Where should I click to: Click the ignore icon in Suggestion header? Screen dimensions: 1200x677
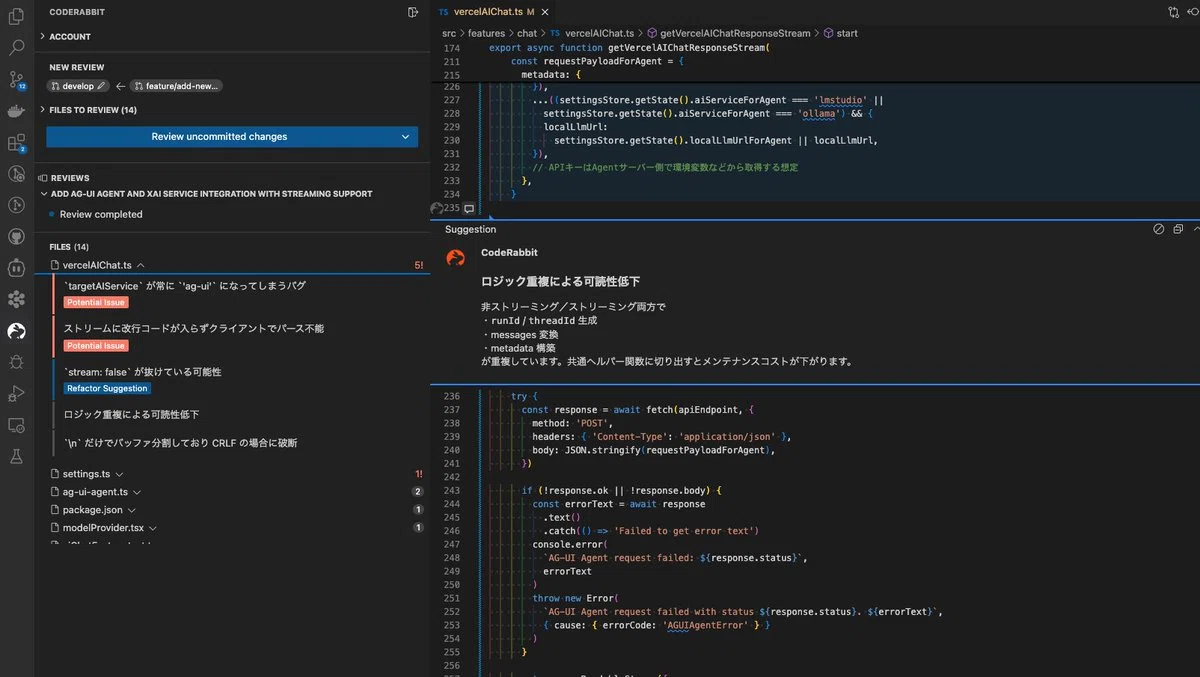tap(1158, 229)
